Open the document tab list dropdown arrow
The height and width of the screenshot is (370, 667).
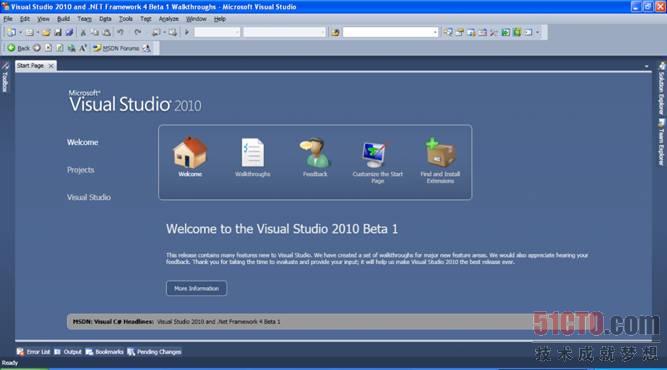(647, 66)
